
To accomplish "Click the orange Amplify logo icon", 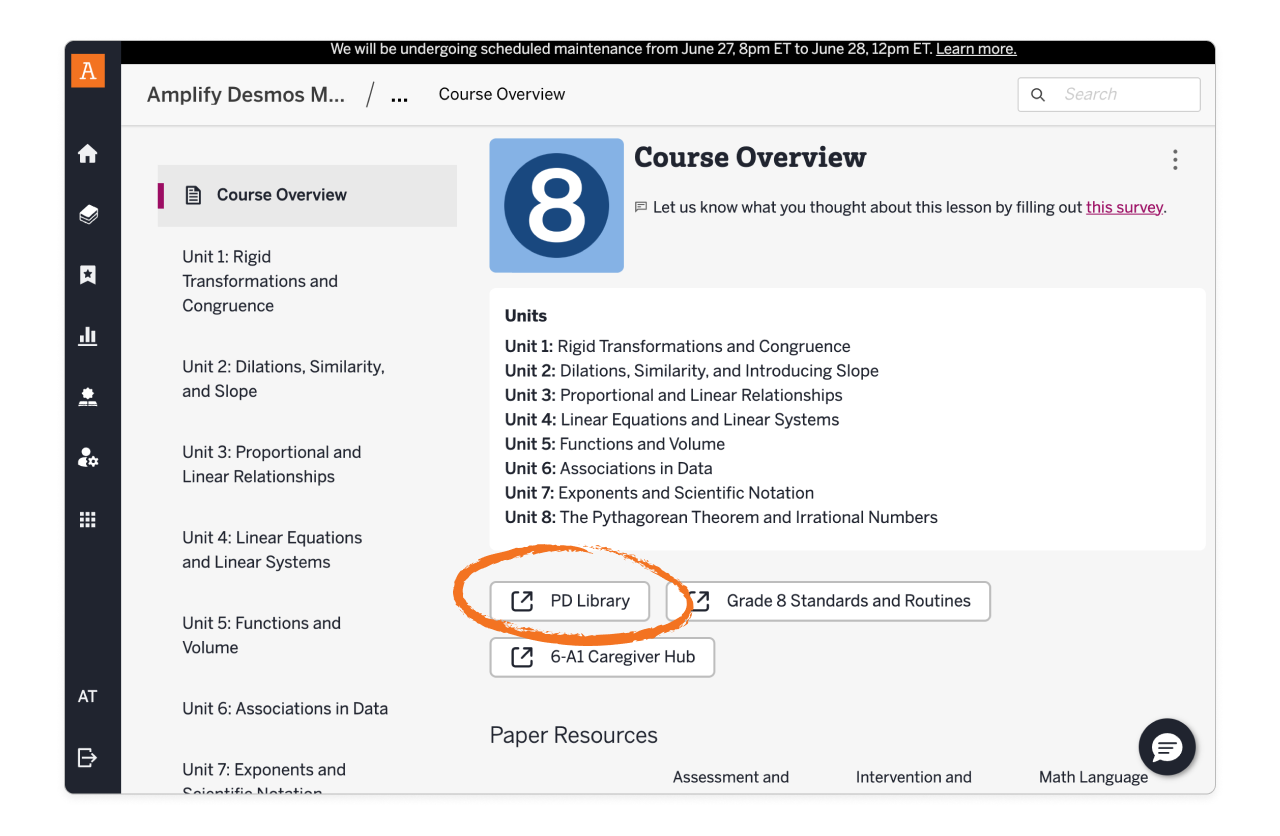I will (88, 71).
